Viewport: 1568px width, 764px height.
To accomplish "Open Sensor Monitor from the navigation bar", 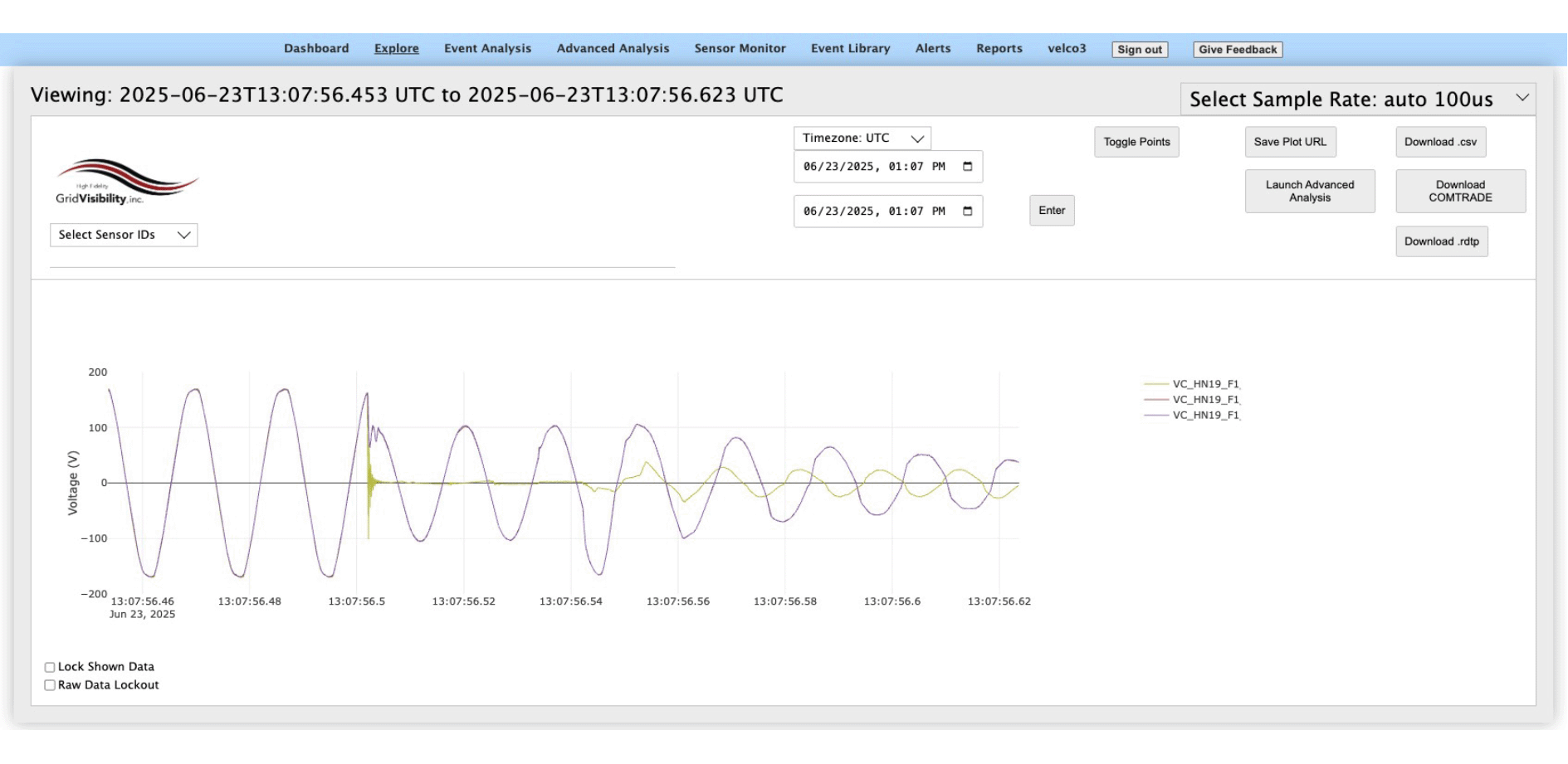I will [740, 49].
